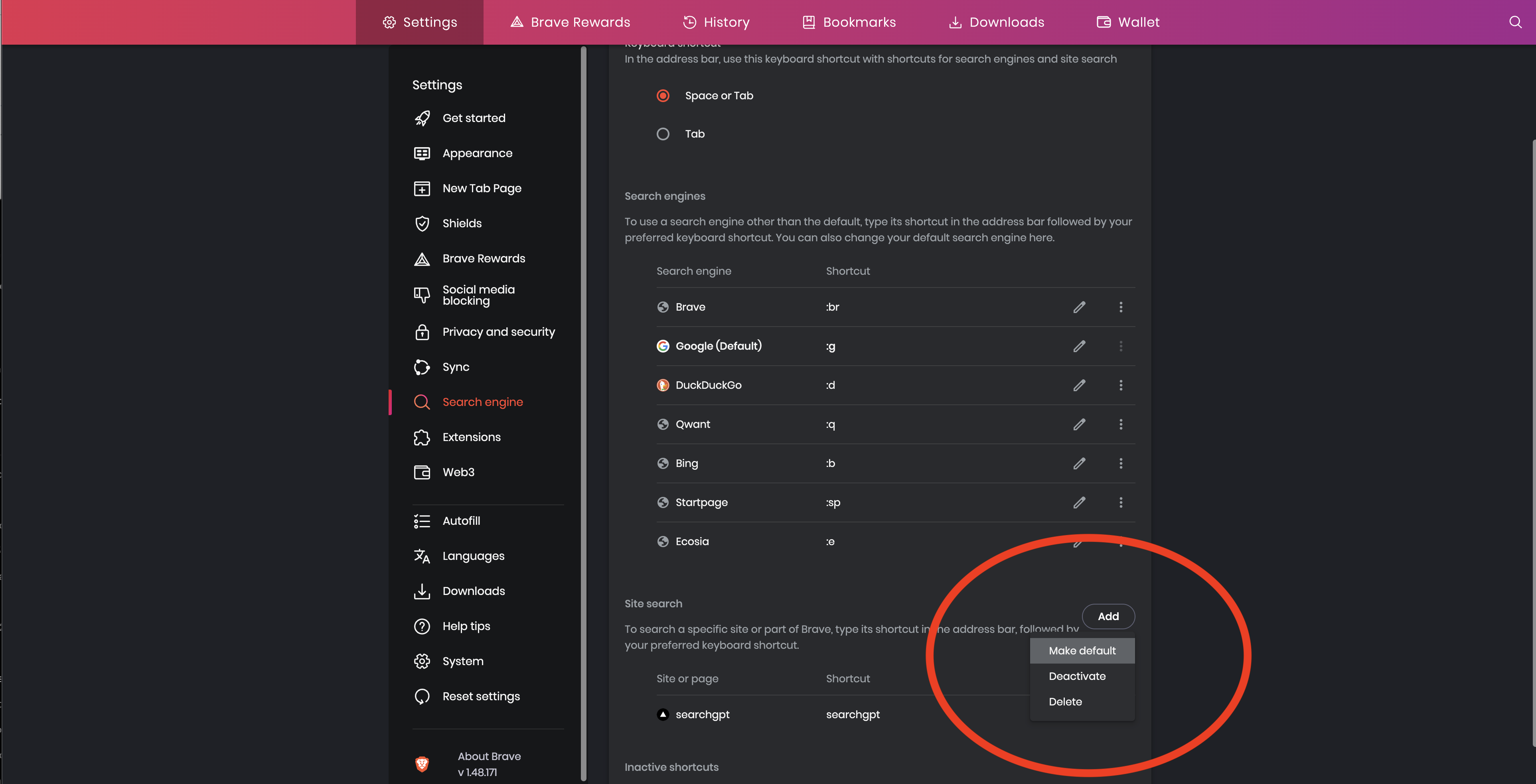Click the Shields sidebar icon
Screen dimensions: 1536x784
(422, 224)
